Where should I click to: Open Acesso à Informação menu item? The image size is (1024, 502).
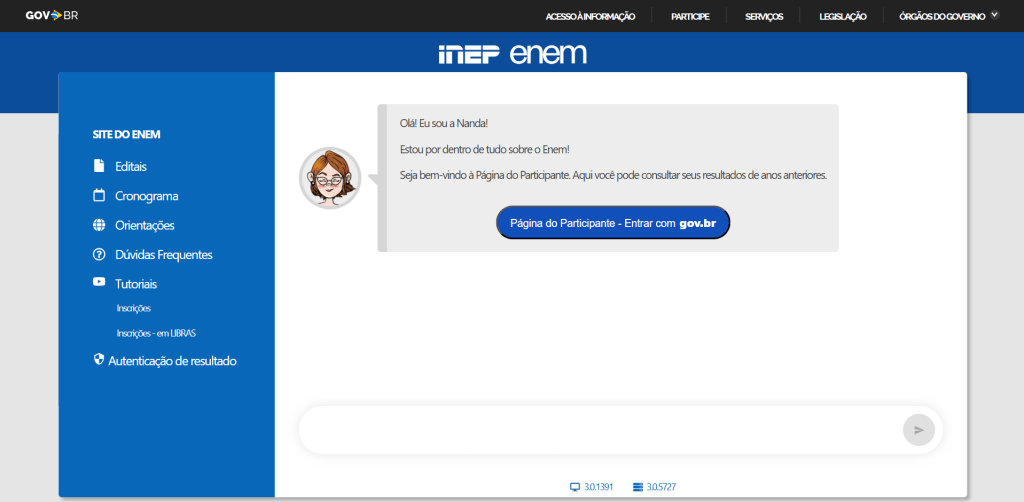(x=590, y=16)
